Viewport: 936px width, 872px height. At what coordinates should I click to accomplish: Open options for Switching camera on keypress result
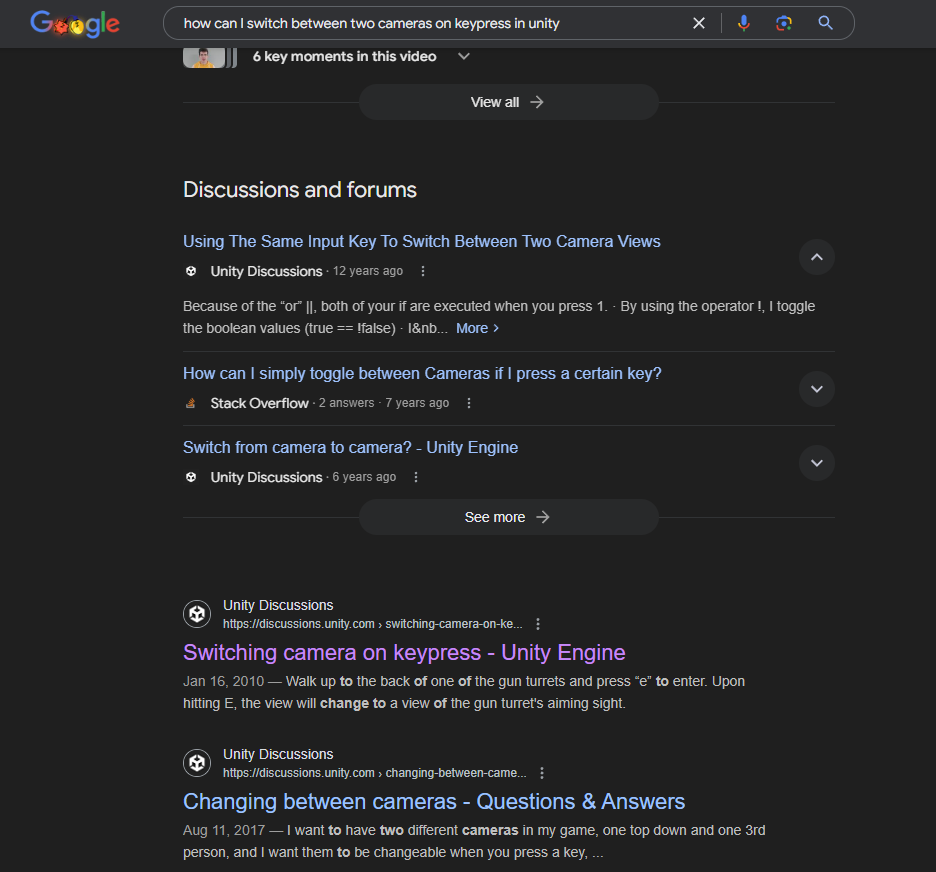[x=538, y=624]
